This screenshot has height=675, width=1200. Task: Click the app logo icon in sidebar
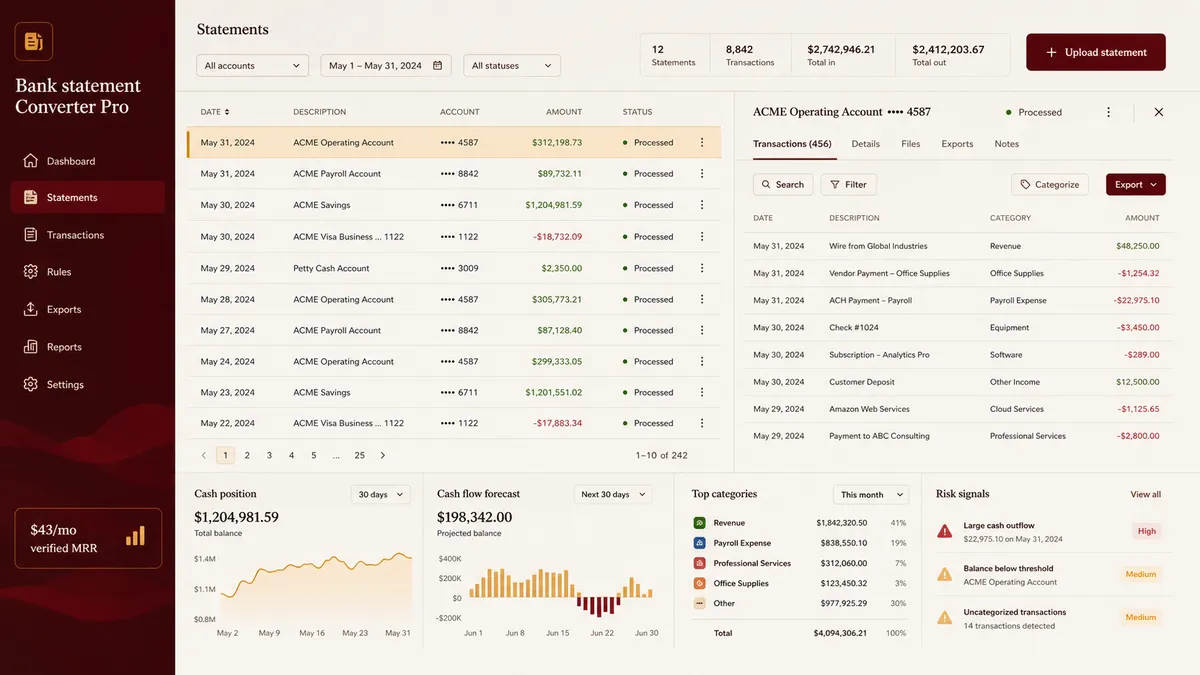click(34, 42)
